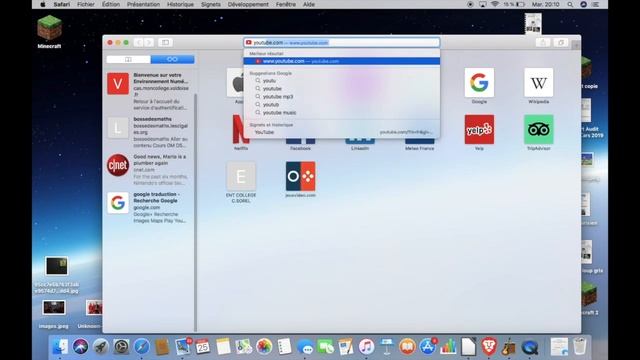Open the Safari menu
Image resolution: width=640 pixels, height=360 pixels.
click(x=62, y=4)
